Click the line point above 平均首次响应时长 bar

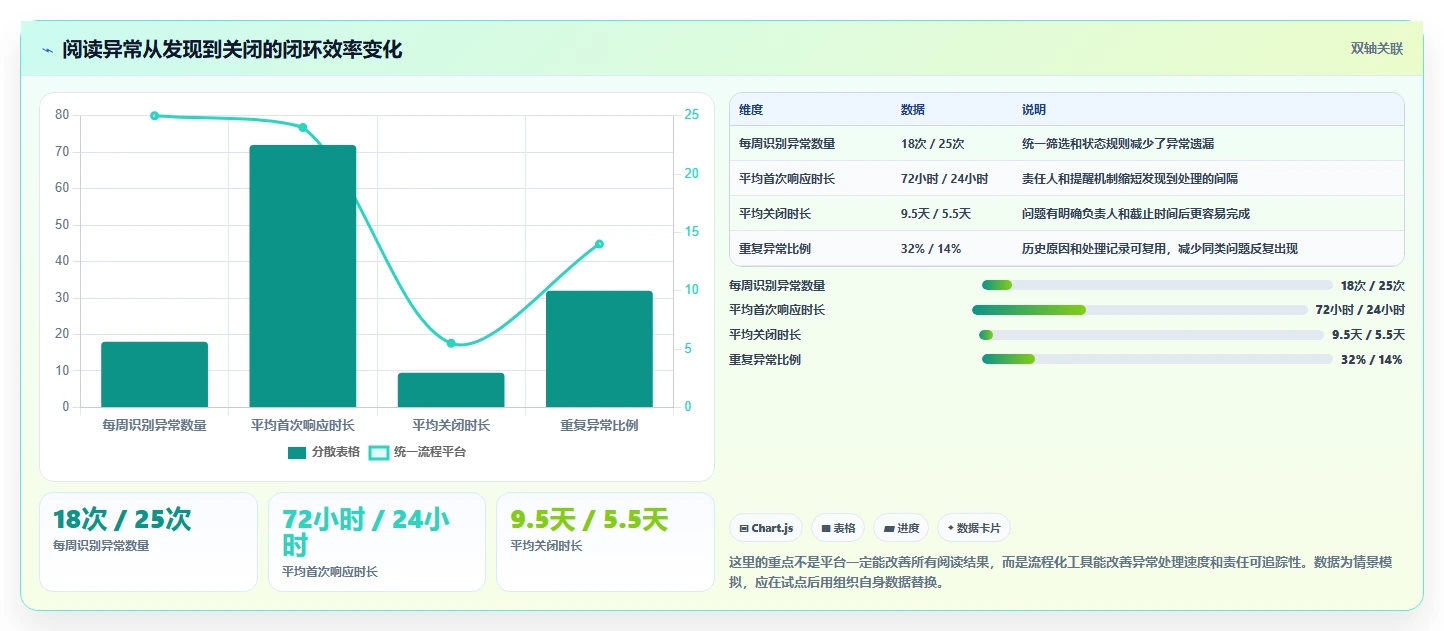click(303, 127)
